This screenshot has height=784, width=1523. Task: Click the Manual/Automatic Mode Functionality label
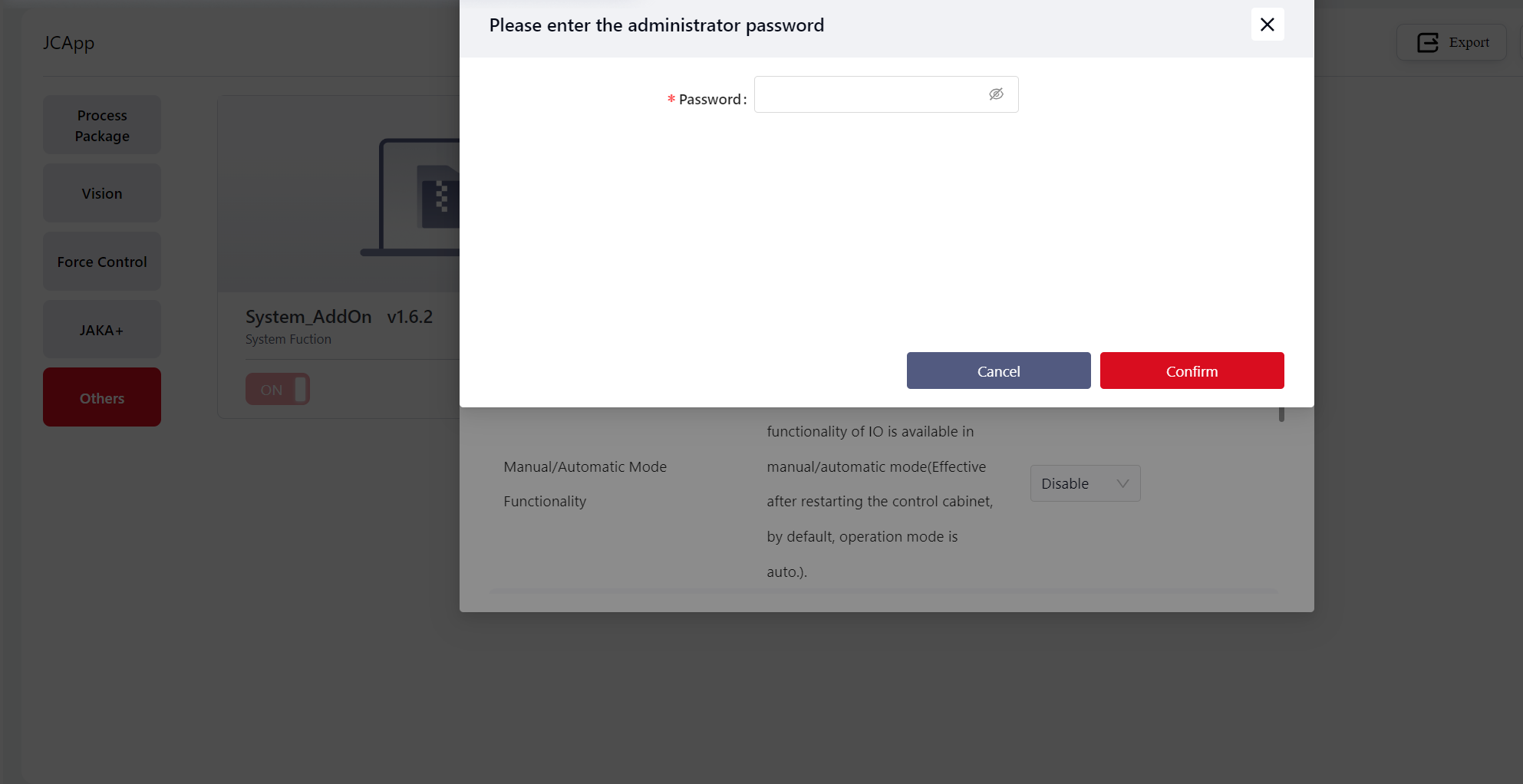pyautogui.click(x=585, y=484)
